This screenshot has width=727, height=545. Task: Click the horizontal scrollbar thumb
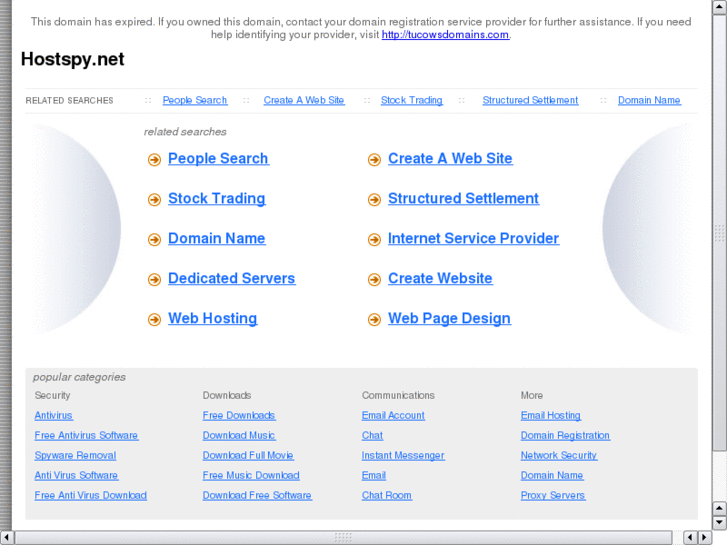tap(343, 537)
